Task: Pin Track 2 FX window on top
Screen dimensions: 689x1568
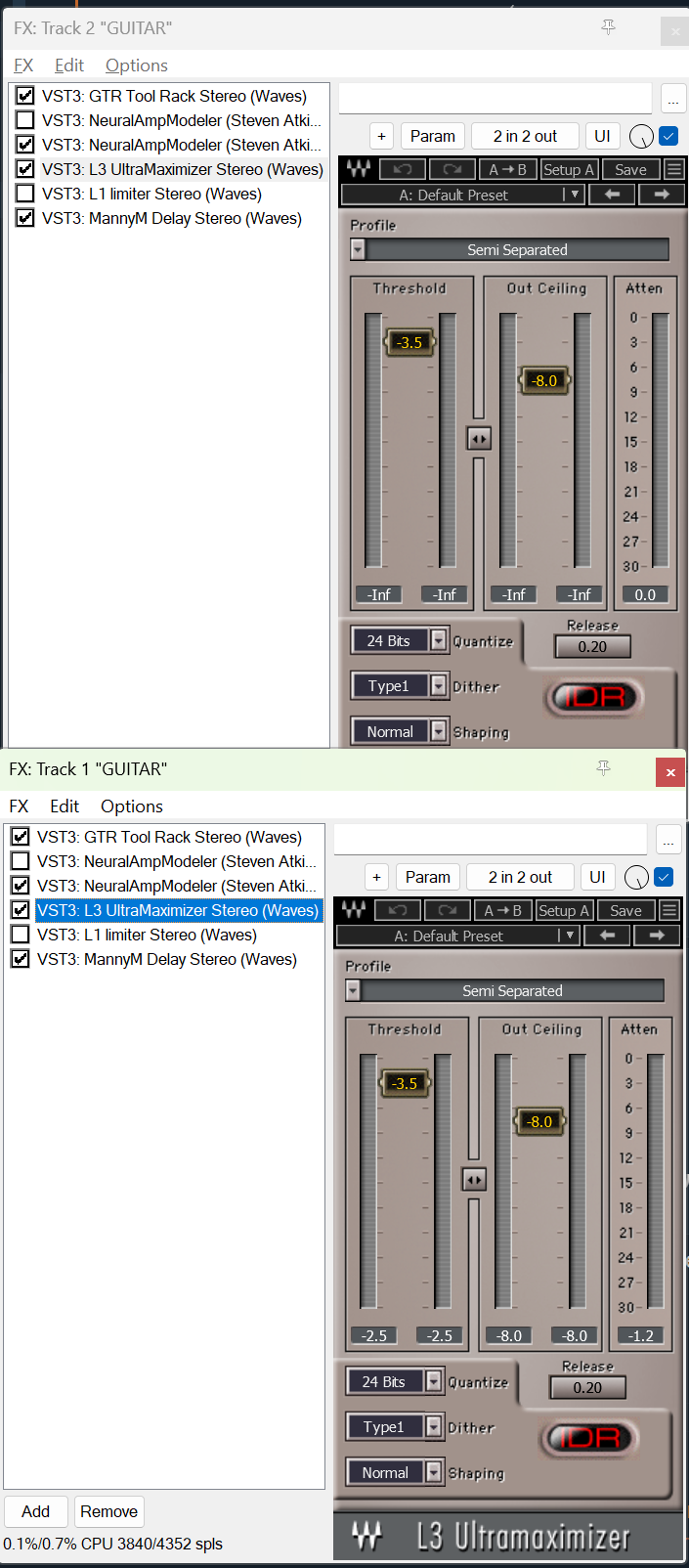Action: [x=608, y=27]
